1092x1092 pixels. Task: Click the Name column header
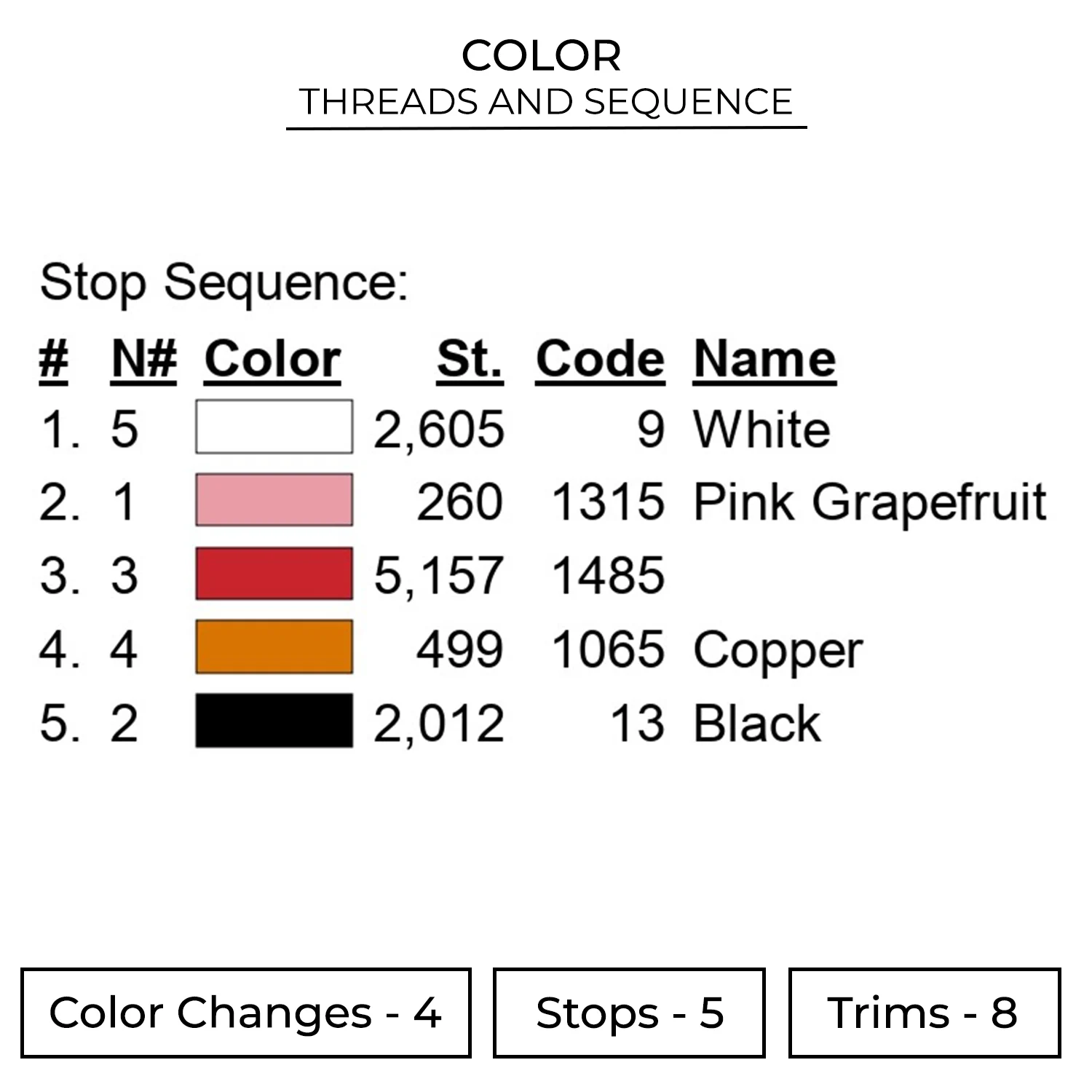[x=764, y=359]
